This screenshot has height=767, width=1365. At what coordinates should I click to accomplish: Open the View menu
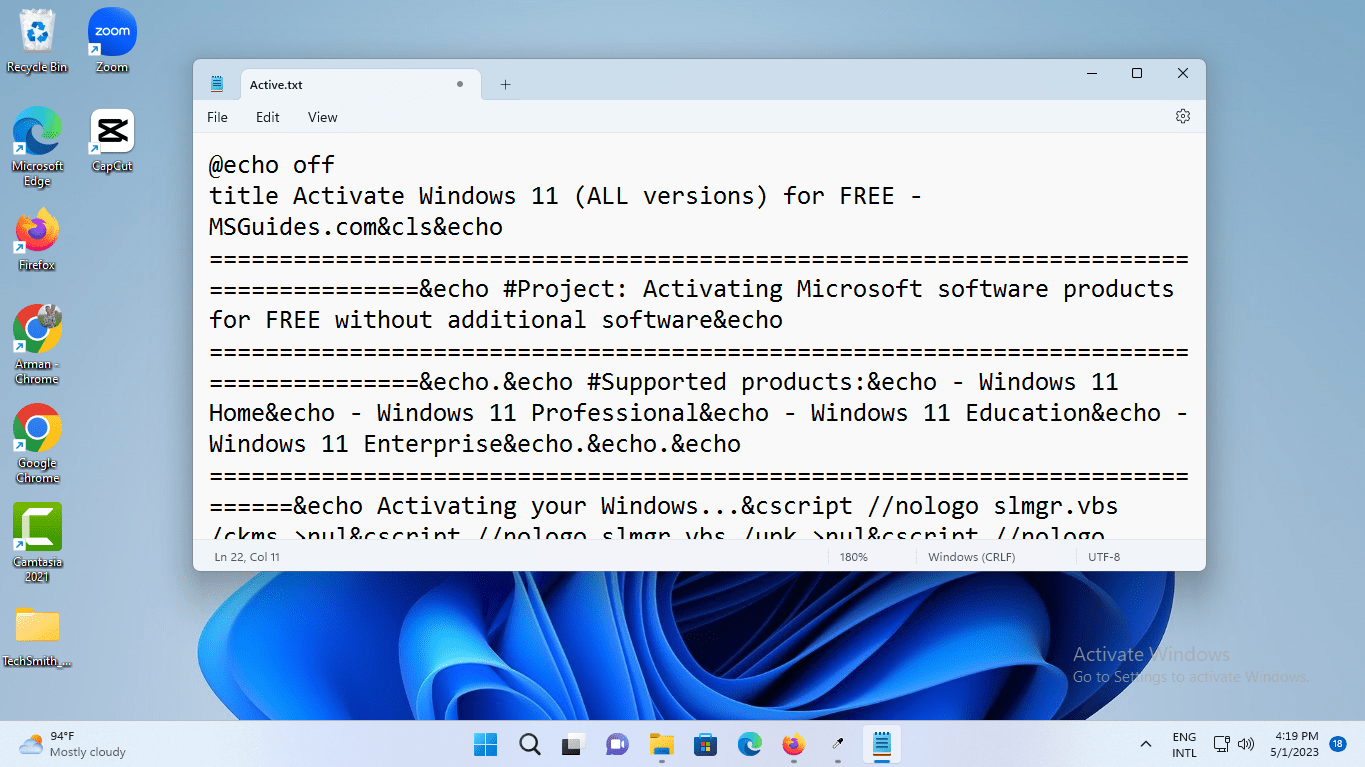point(322,117)
